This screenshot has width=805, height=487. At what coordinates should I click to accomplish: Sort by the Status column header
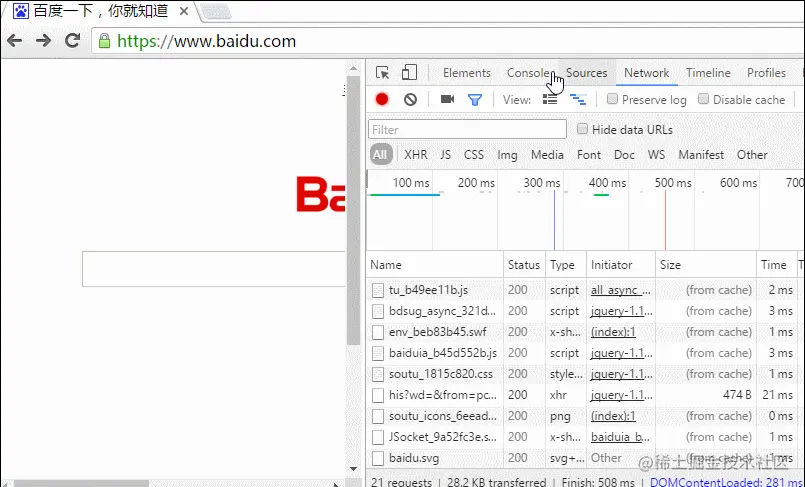point(525,265)
